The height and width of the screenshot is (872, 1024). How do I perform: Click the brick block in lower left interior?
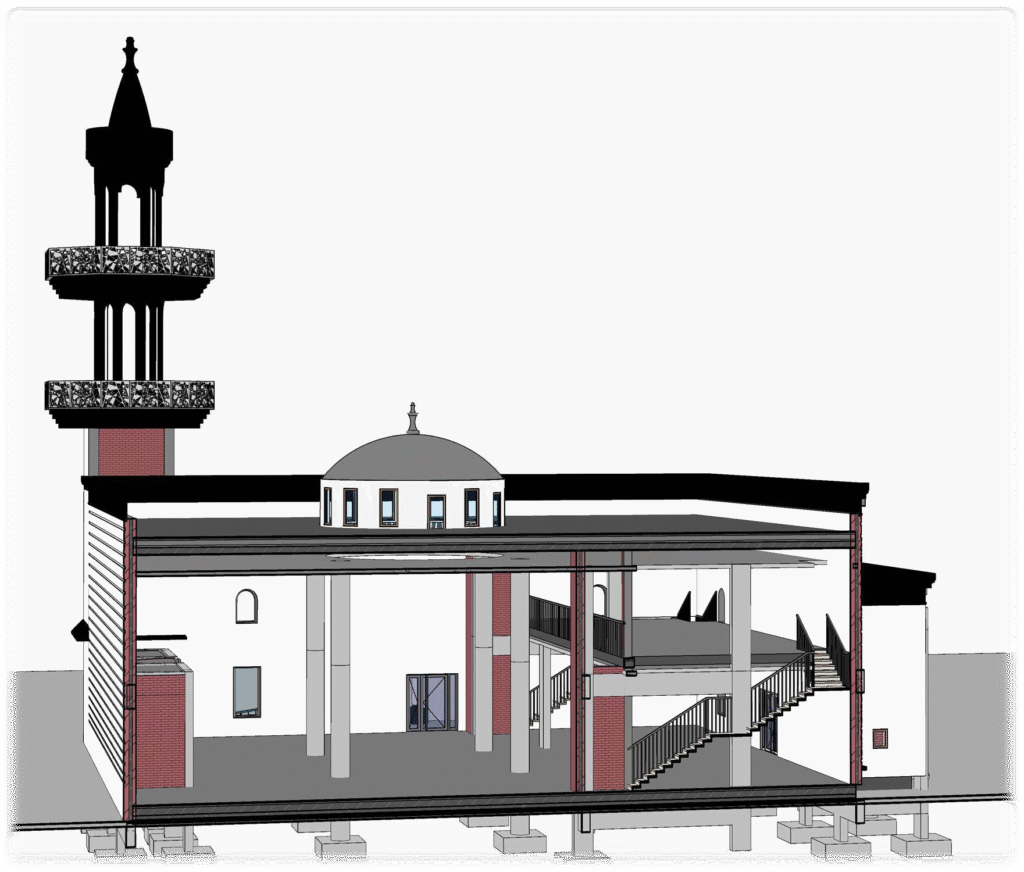(160, 730)
